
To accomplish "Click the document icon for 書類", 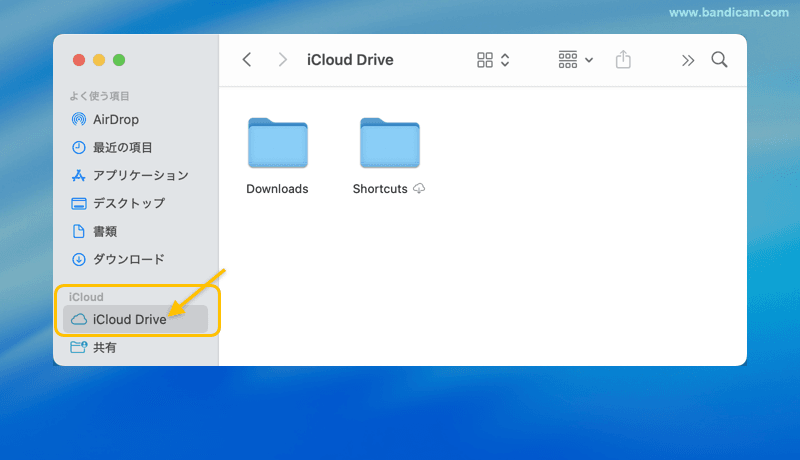I will (79, 231).
